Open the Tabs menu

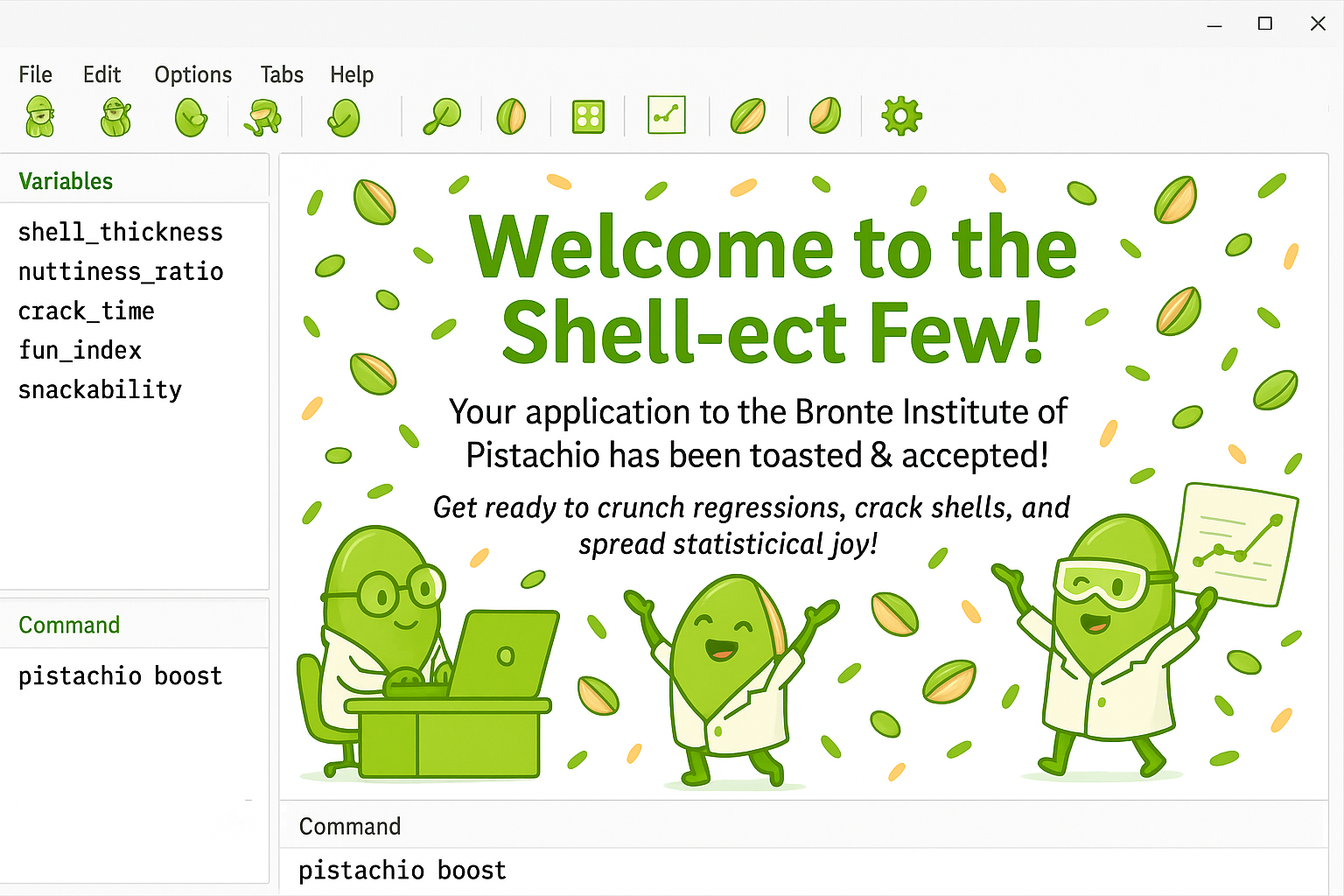(x=282, y=74)
